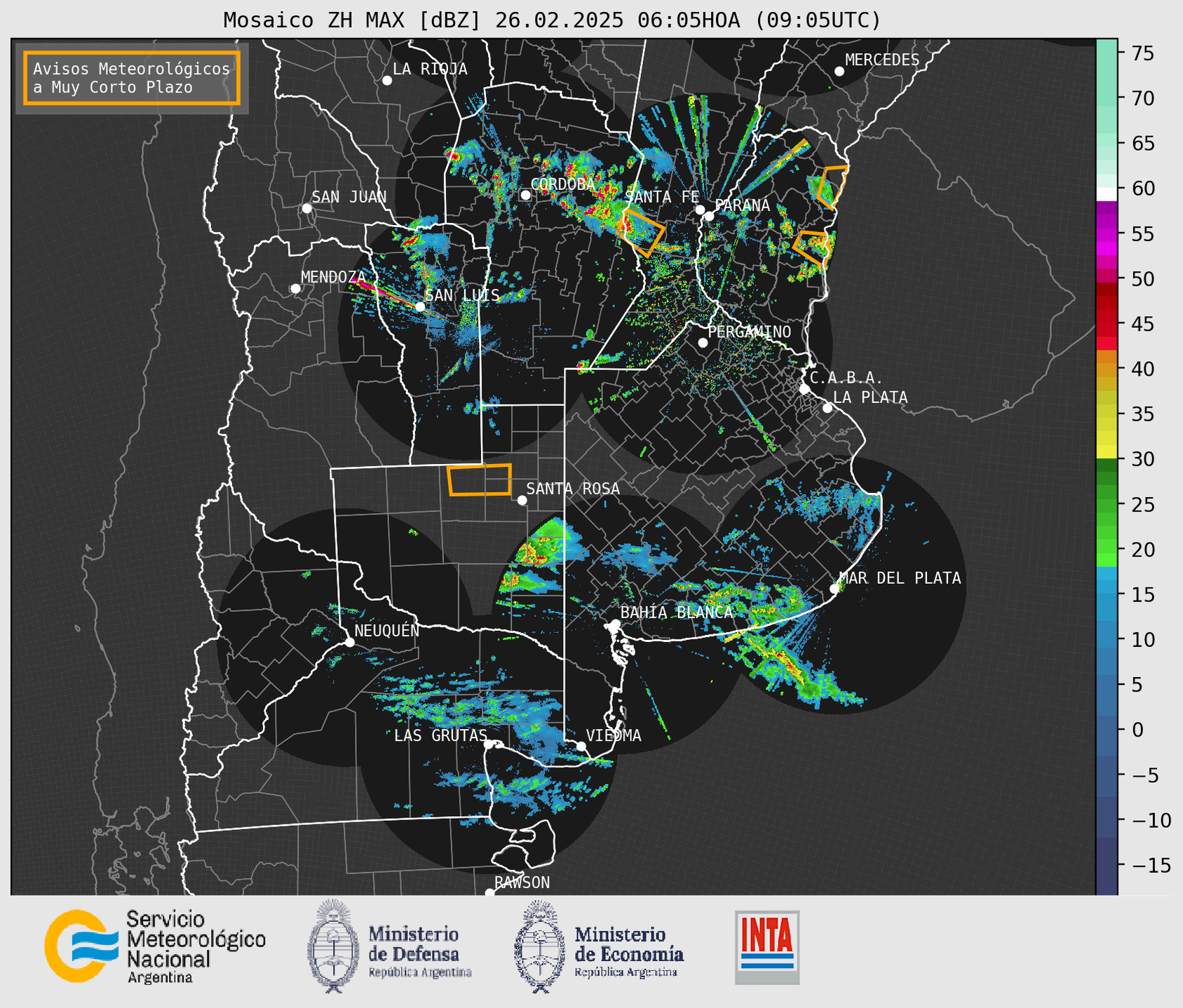Click the white 60 dBZ color band
Screen dimensions: 1183x1008
coord(1107,194)
